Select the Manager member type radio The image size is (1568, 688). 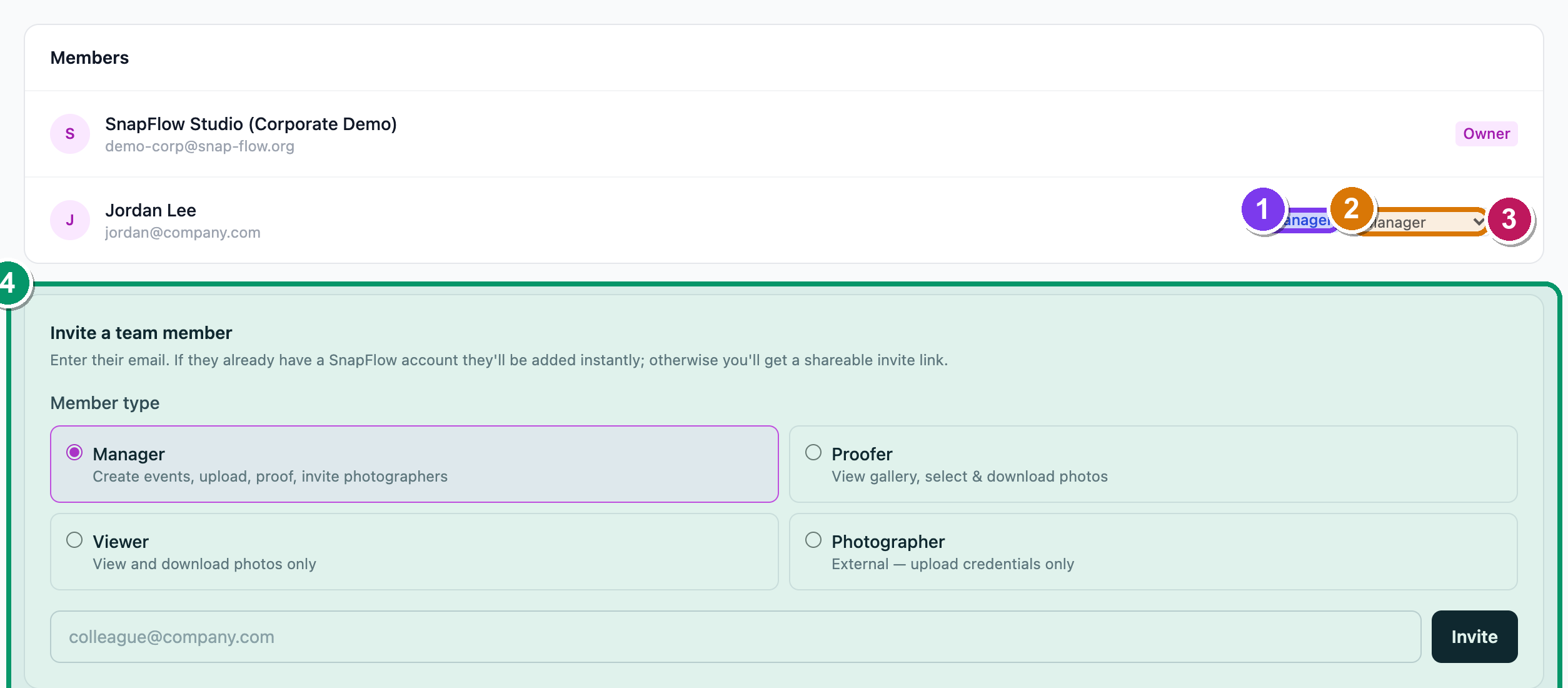(x=74, y=452)
